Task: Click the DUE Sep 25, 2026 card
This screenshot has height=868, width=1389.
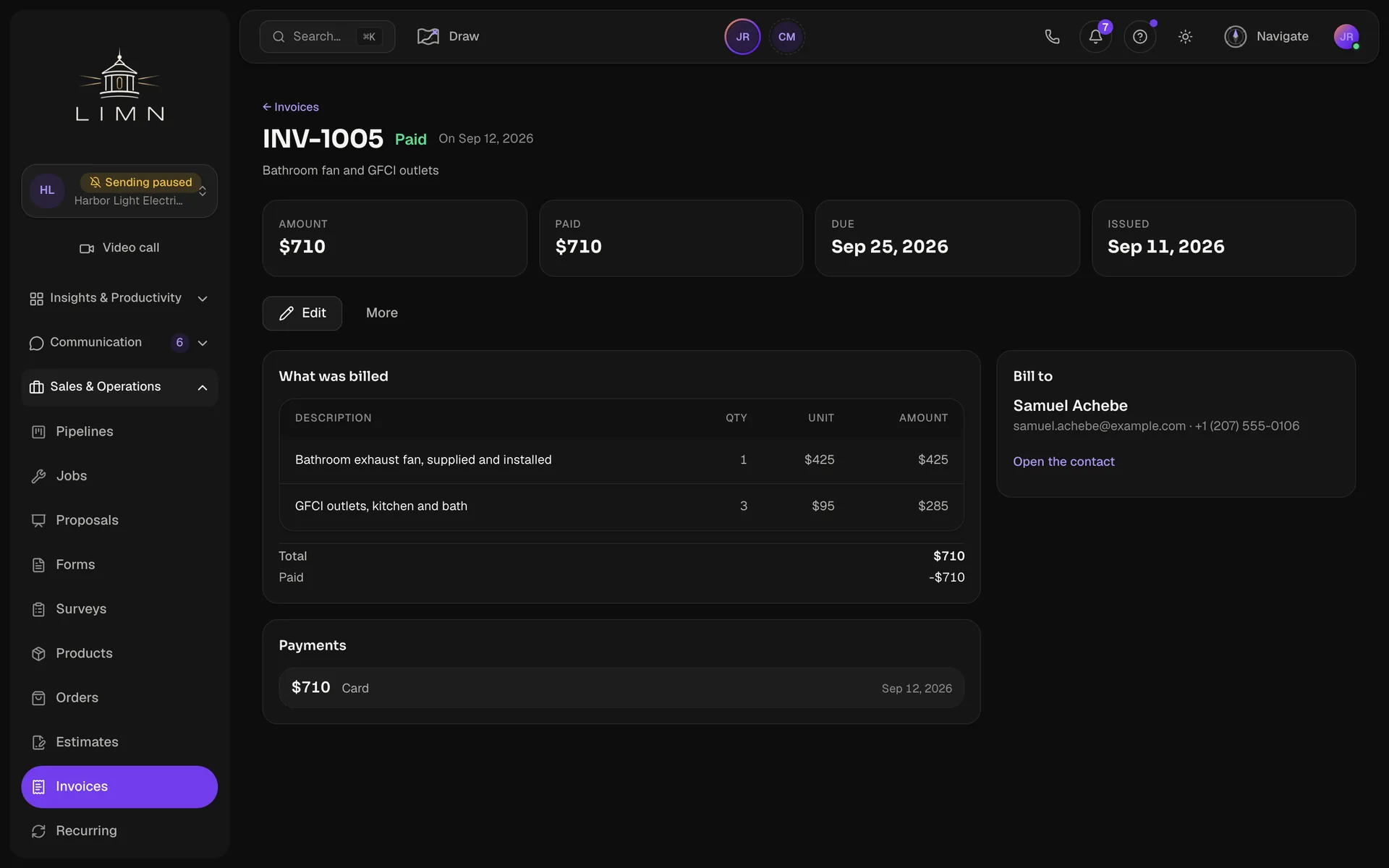Action: coord(947,238)
